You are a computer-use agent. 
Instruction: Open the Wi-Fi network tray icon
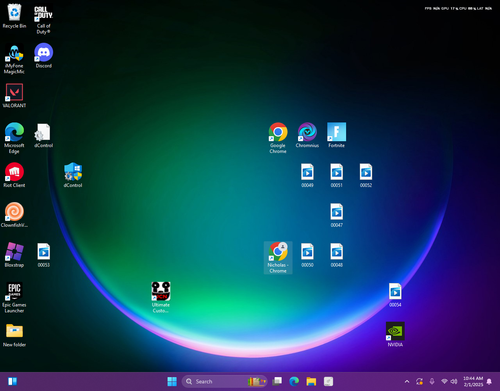pyautogui.click(x=444, y=382)
